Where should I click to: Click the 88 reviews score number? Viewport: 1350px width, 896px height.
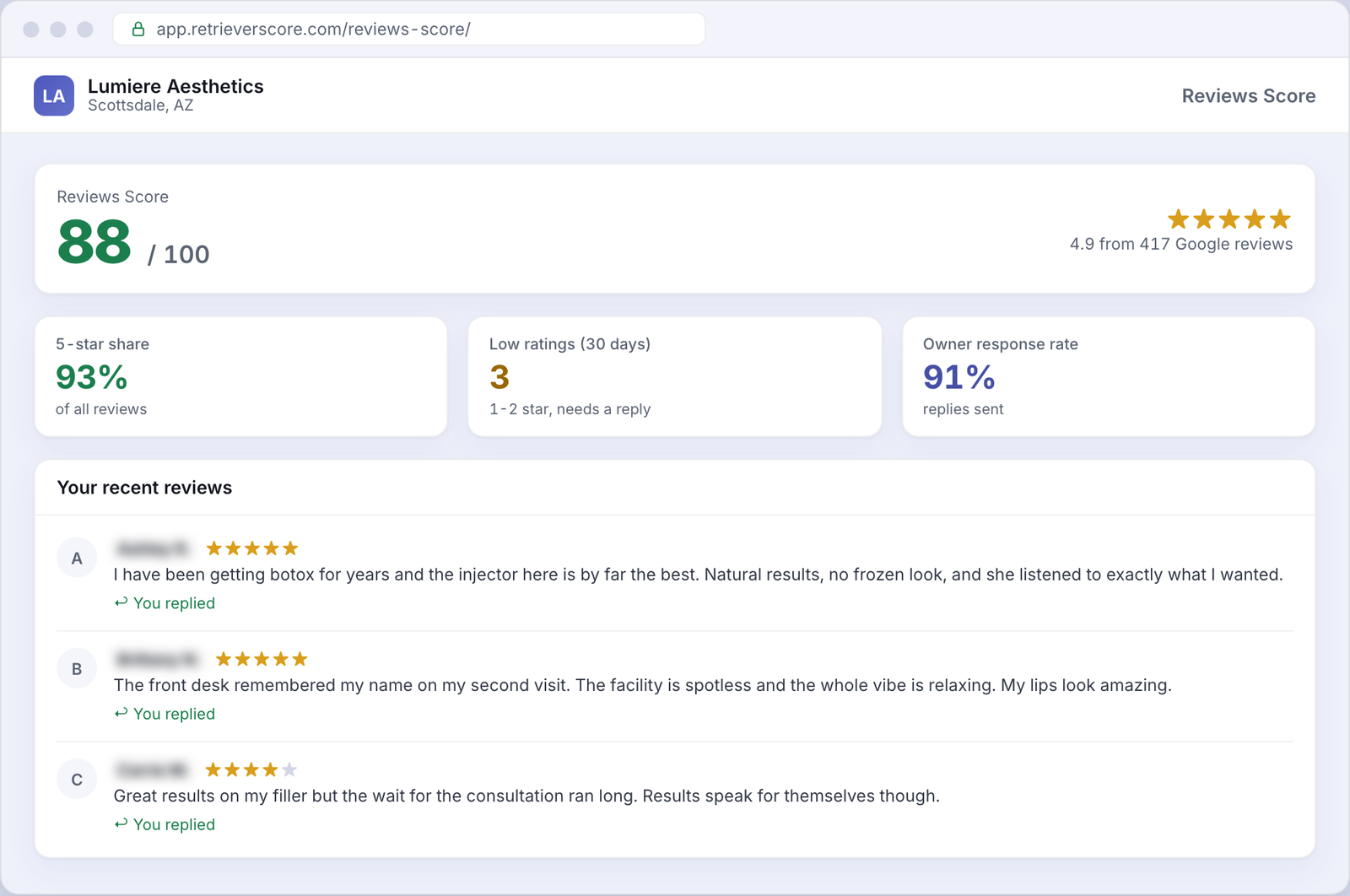click(94, 242)
